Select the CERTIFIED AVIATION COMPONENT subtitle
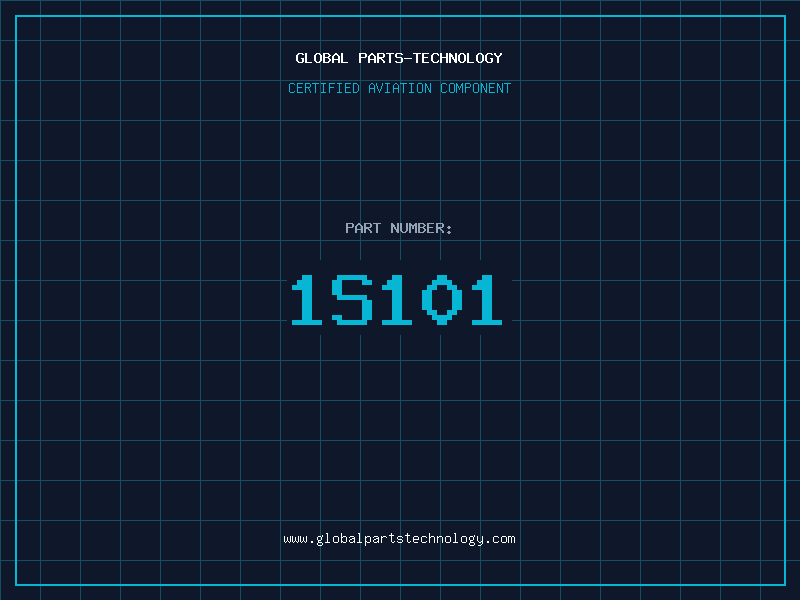Viewport: 800px width, 600px height. click(399, 88)
